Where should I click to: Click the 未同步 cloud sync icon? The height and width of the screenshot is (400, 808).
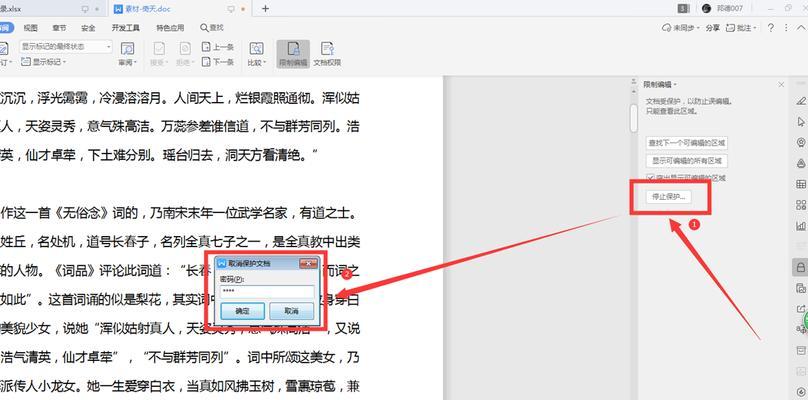point(666,28)
